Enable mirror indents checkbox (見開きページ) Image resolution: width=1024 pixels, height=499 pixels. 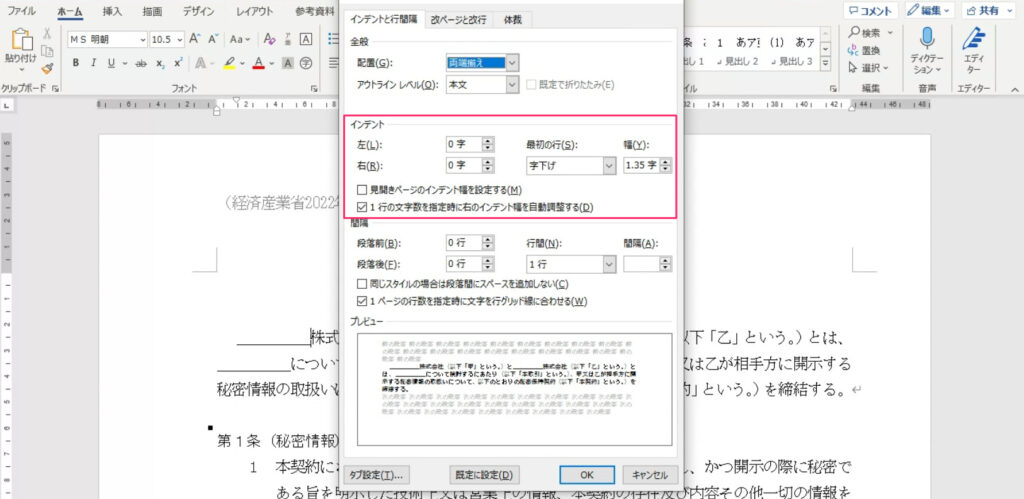(x=362, y=190)
